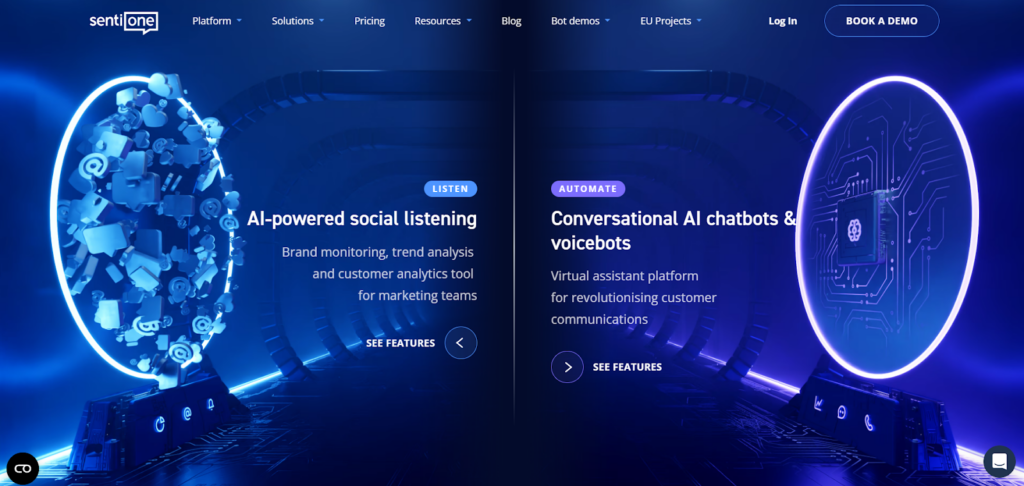
Task: Select the Listen badge label
Action: click(451, 189)
